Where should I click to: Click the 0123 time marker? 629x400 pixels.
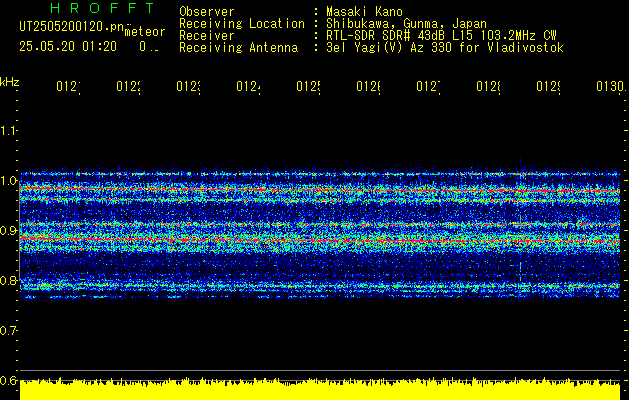(189, 87)
